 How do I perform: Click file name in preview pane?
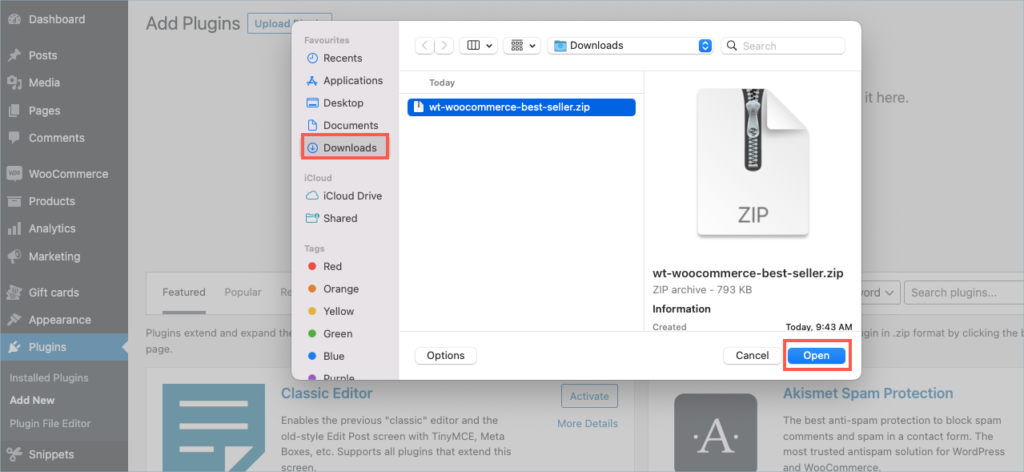[x=748, y=273]
